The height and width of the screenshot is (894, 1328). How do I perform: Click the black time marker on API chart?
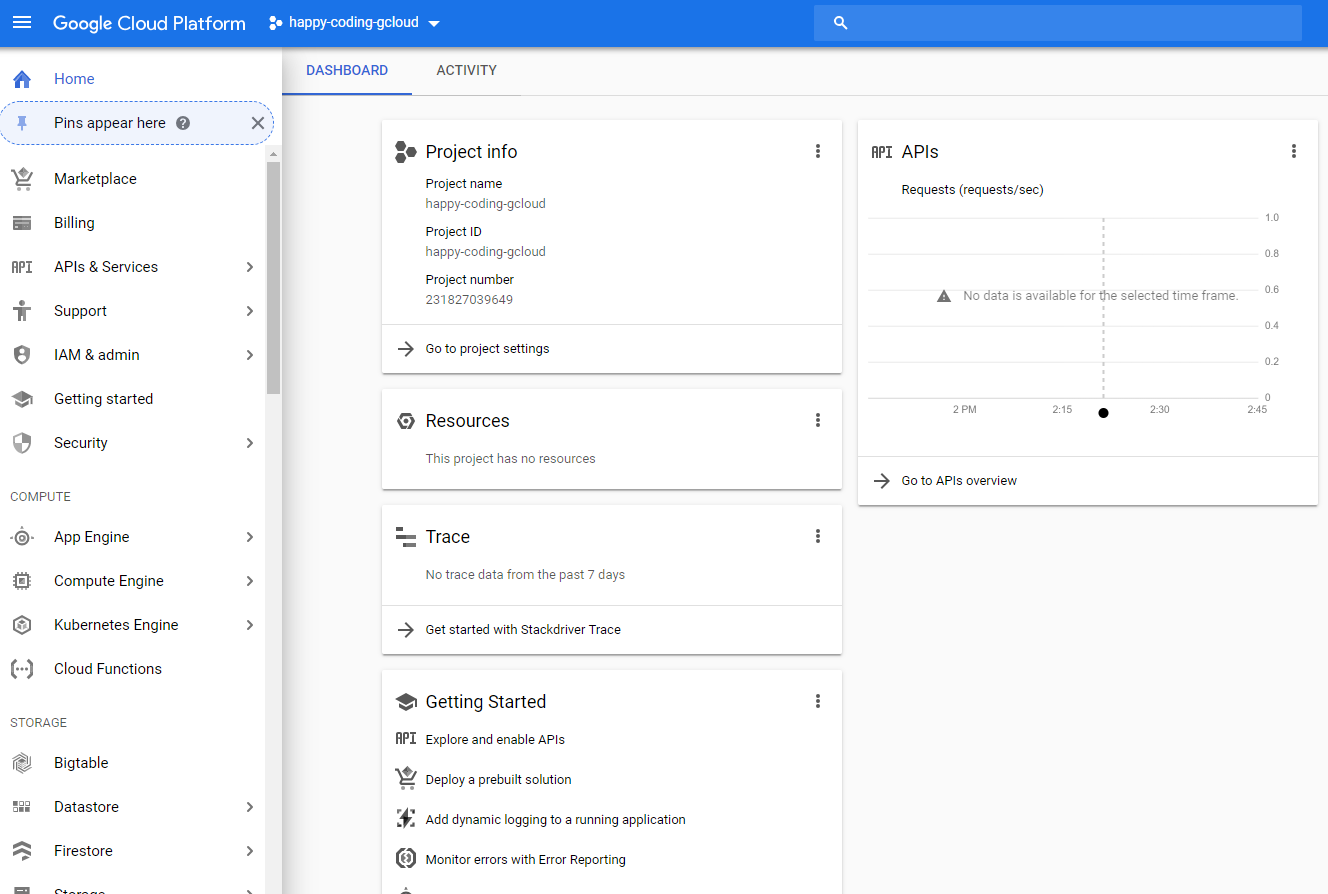[x=1103, y=413]
